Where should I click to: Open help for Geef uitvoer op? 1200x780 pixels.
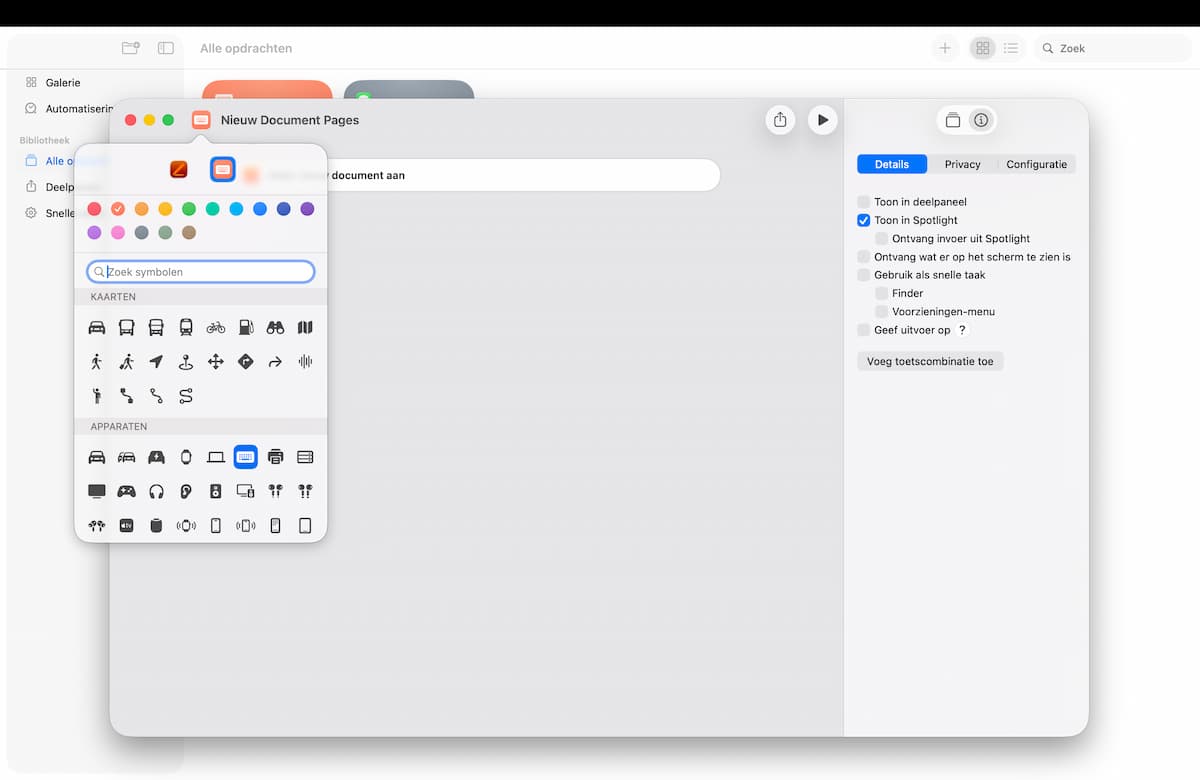pyautogui.click(x=963, y=330)
